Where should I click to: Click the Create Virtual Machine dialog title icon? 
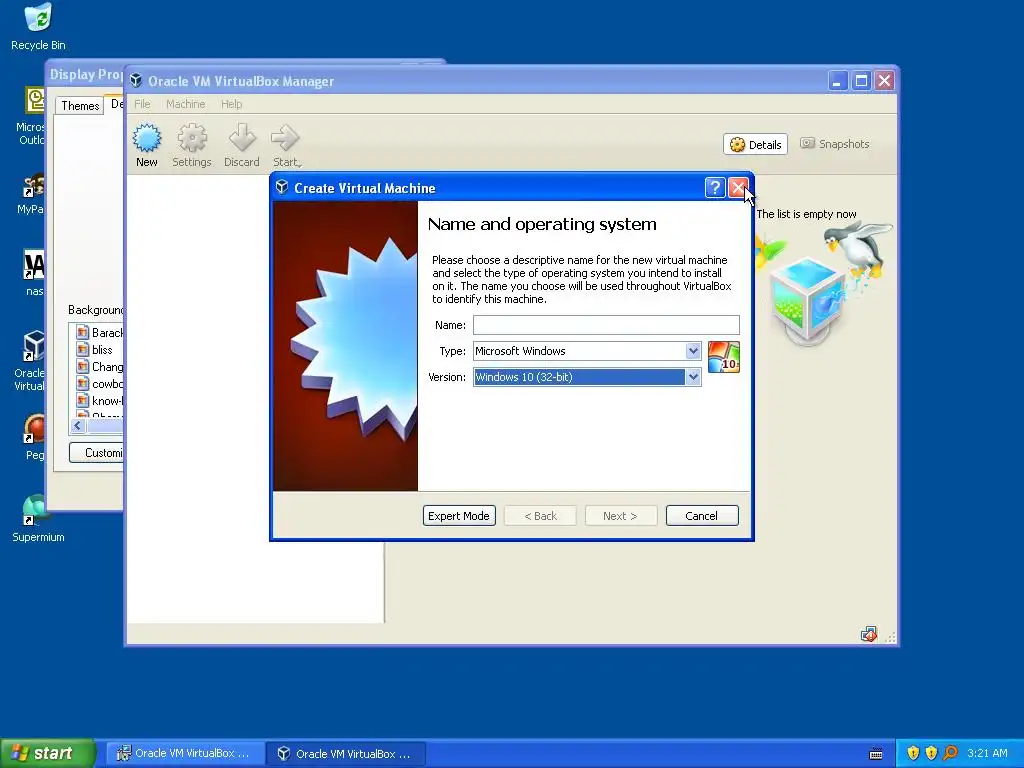(281, 187)
